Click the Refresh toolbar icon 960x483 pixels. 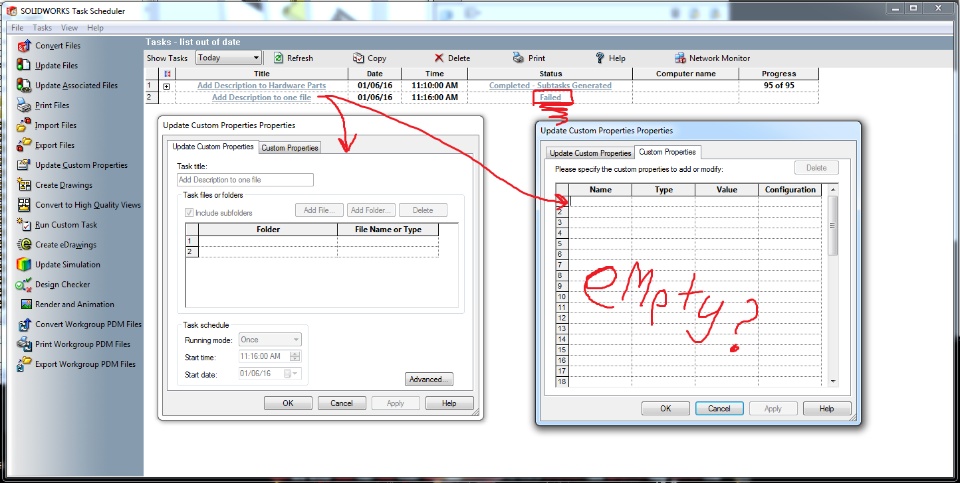coord(279,58)
